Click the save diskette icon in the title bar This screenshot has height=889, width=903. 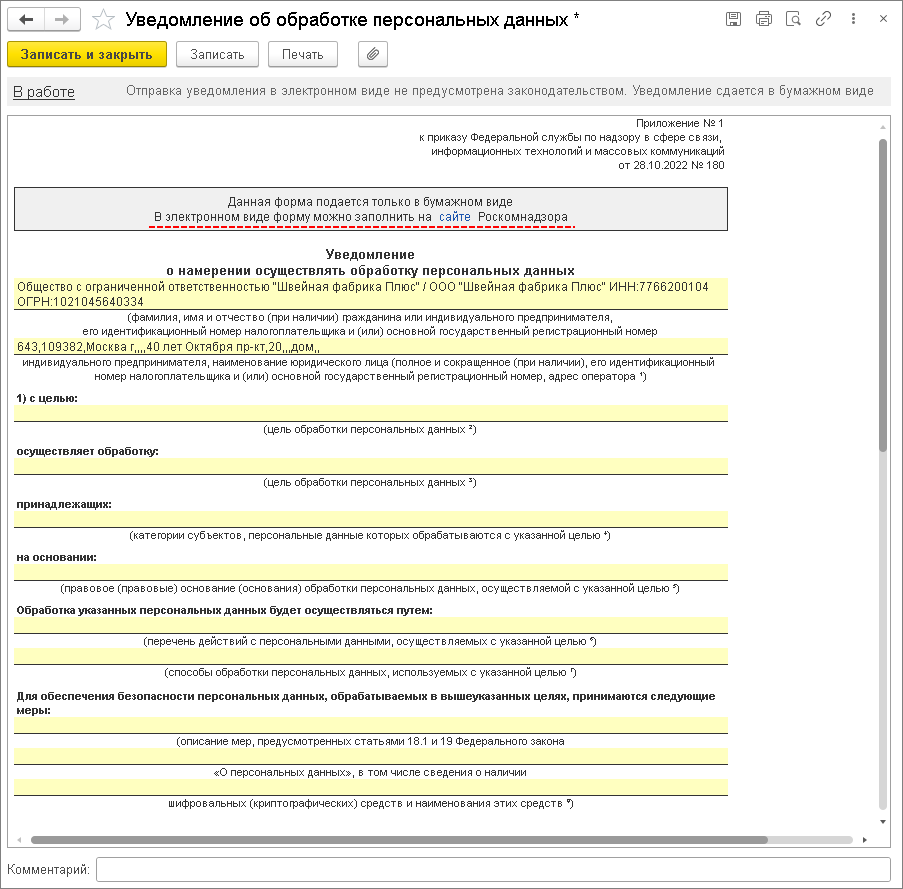point(733,19)
